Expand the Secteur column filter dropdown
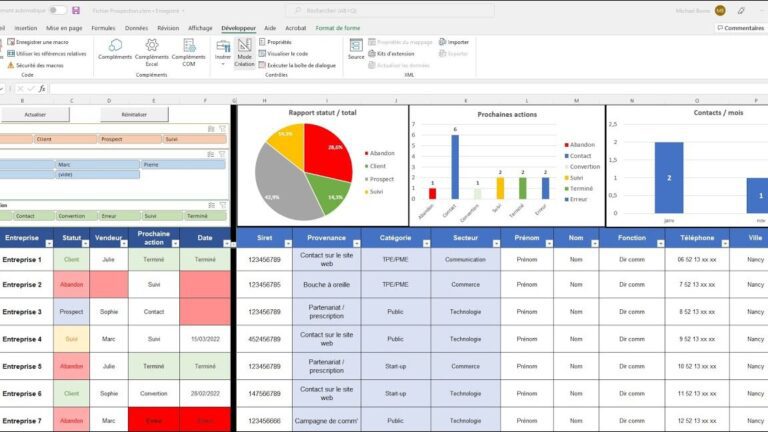 tap(496, 243)
